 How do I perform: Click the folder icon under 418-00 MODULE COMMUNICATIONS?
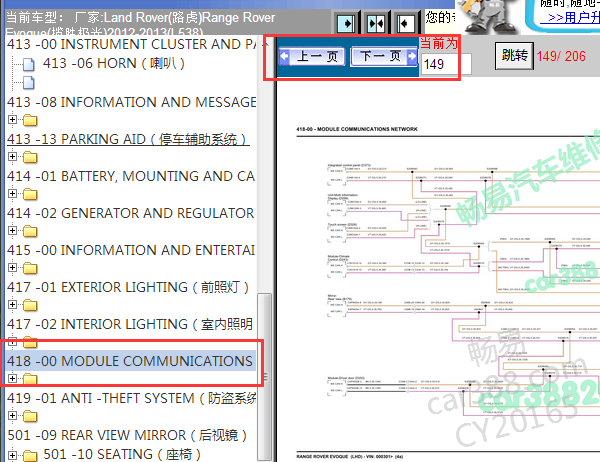point(30,379)
